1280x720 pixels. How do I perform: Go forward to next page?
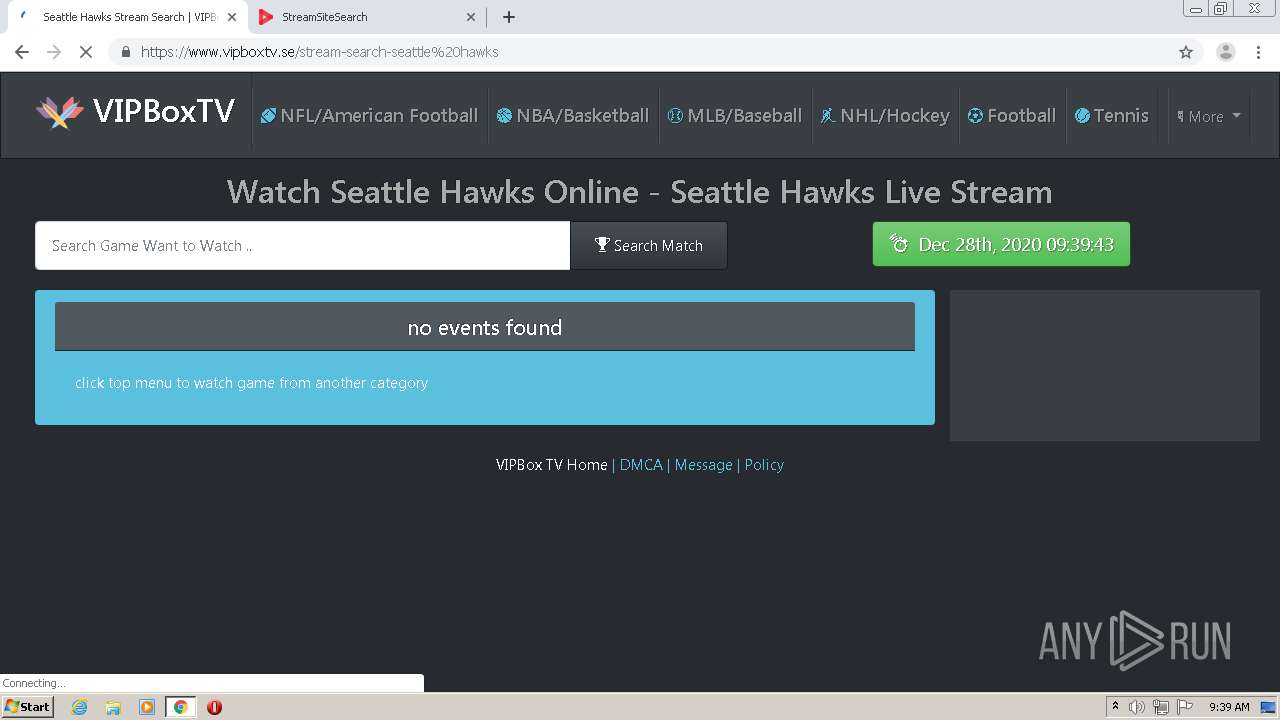point(54,52)
